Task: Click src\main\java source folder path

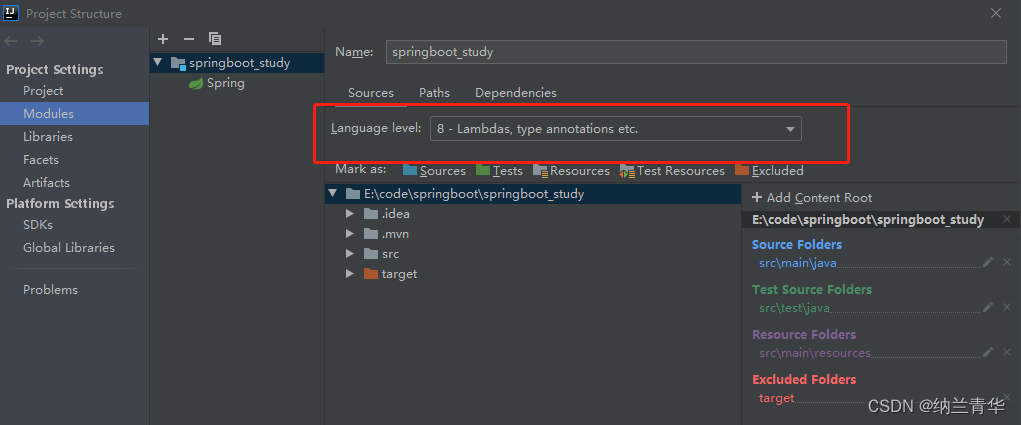Action: [798, 263]
